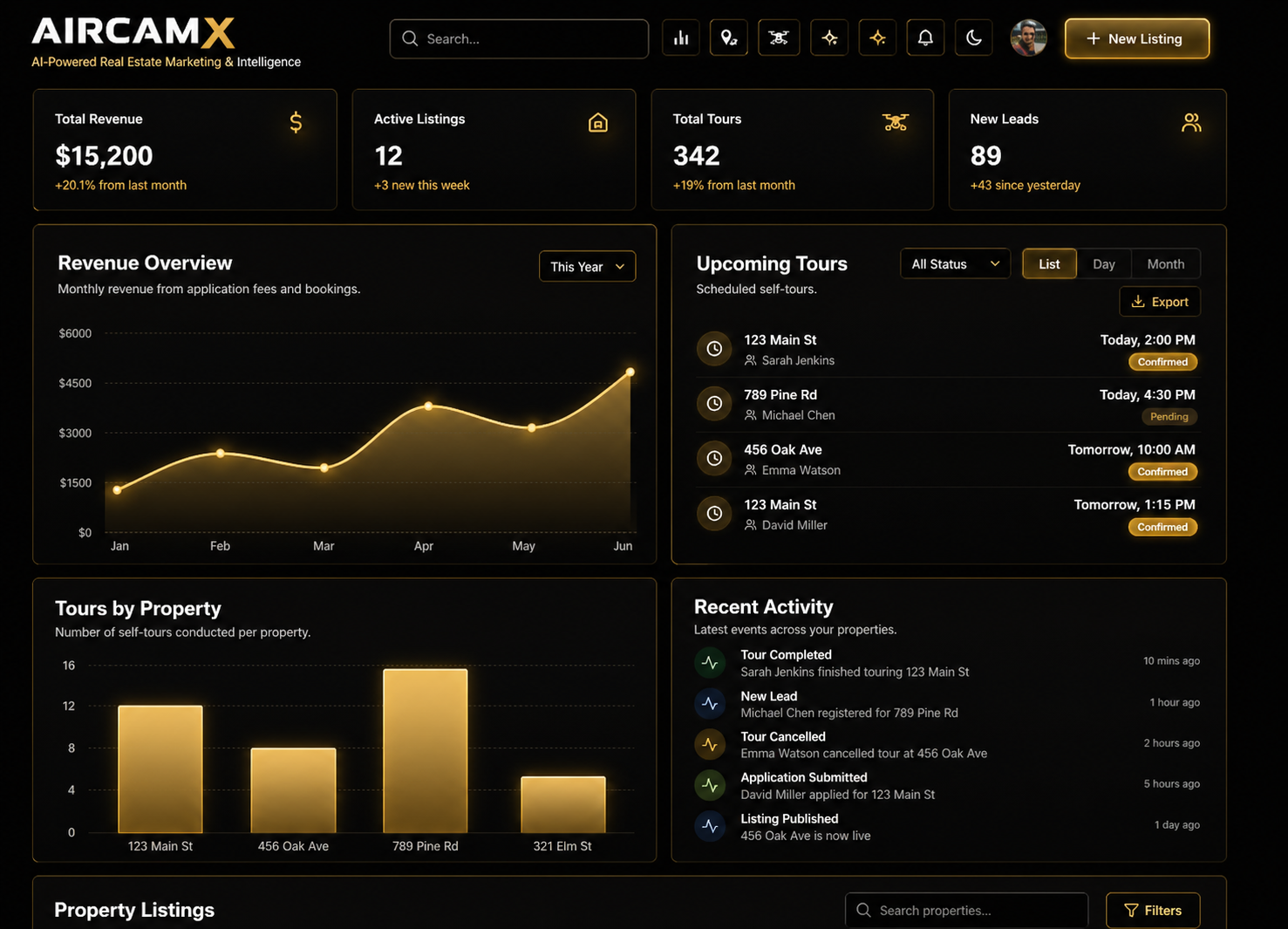Click the gold sparkle AI icon
The image size is (1288, 929).
(877, 38)
